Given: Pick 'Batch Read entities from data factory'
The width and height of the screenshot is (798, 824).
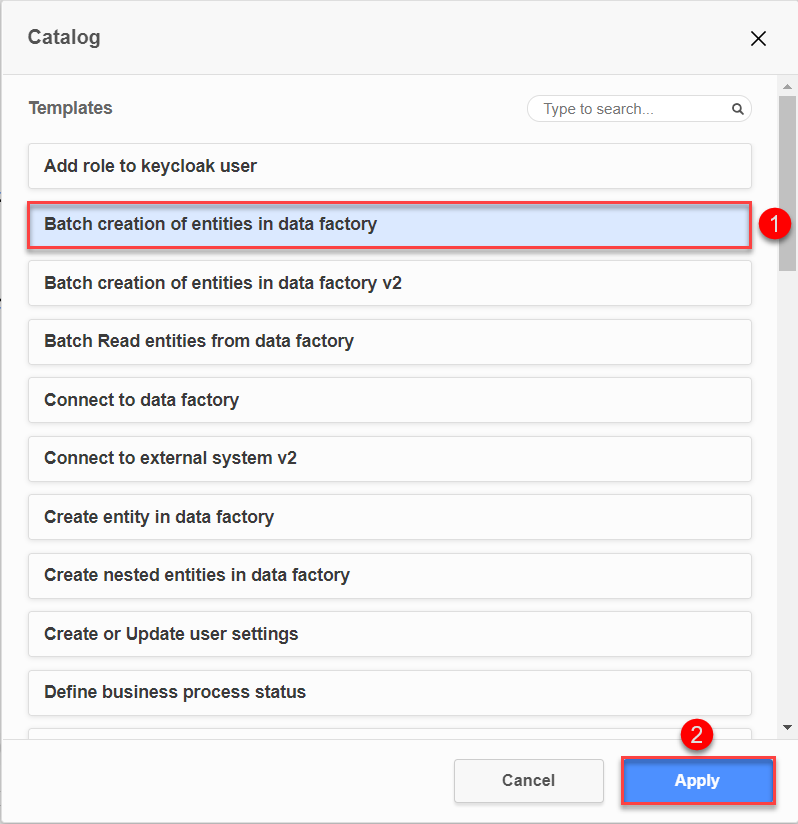Looking at the screenshot, I should [x=390, y=341].
